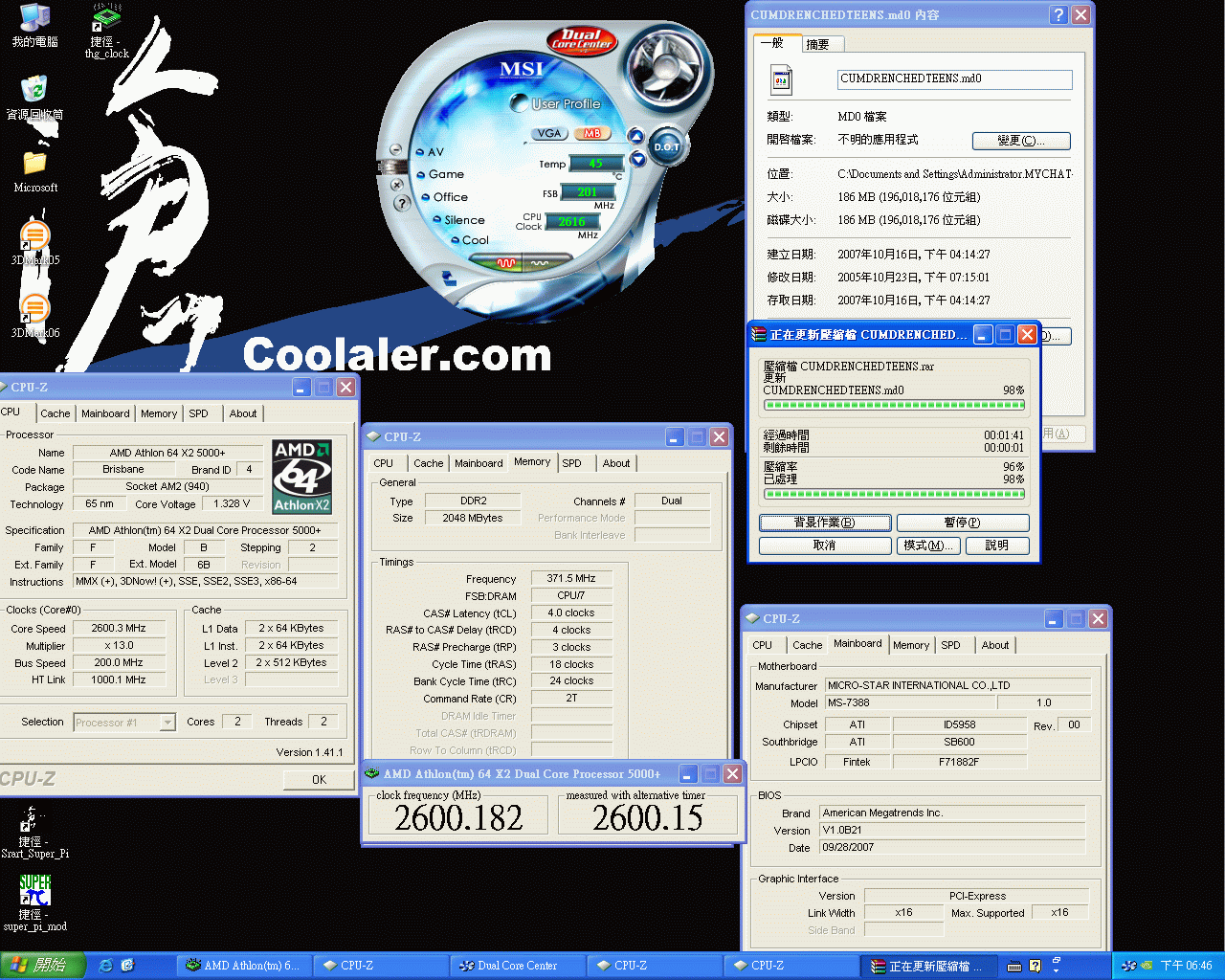The width and height of the screenshot is (1225, 980).
Task: Open Processor #1 selection dropdown in CPU-Z
Action: click(125, 723)
